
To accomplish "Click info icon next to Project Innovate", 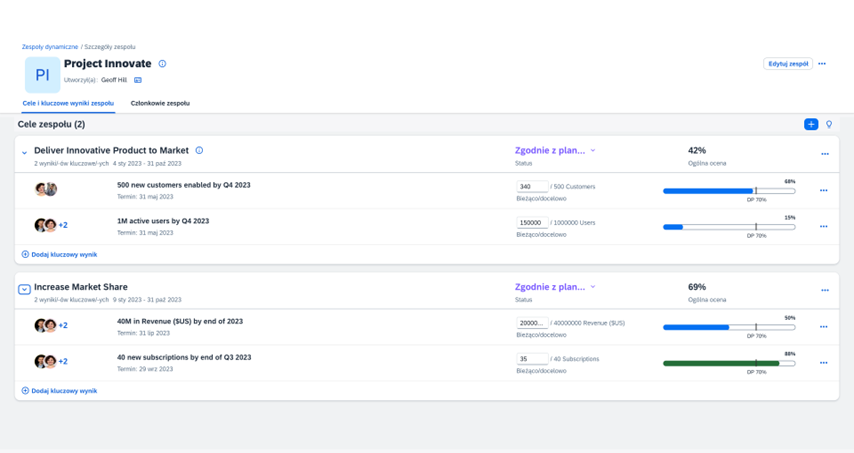I will pos(162,64).
